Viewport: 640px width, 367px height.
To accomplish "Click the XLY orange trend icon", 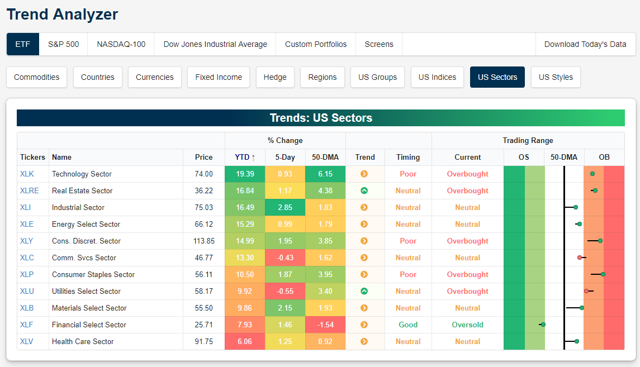I will pyautogui.click(x=364, y=241).
